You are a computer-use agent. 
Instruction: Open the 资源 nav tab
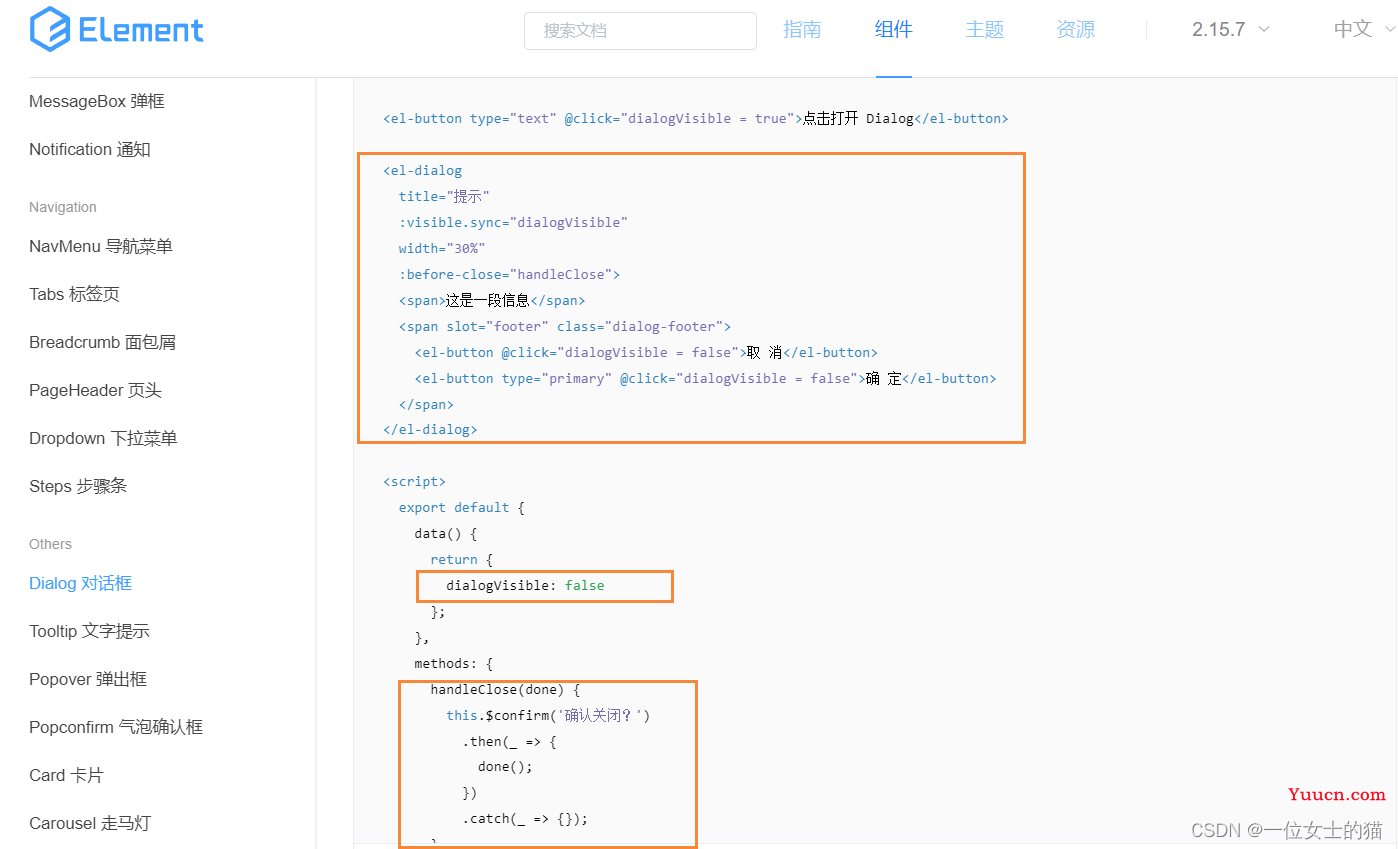point(1075,30)
